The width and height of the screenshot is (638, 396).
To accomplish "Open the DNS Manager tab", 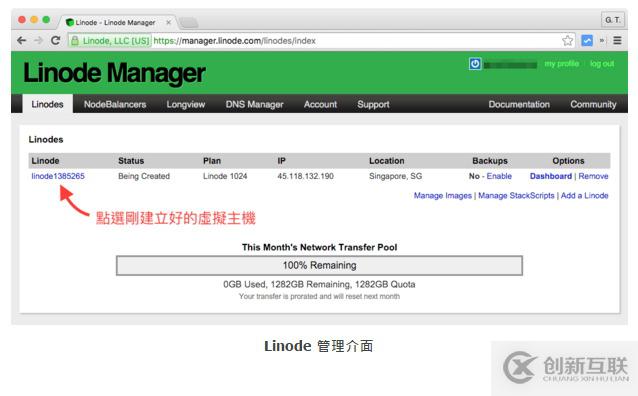I will pos(254,105).
